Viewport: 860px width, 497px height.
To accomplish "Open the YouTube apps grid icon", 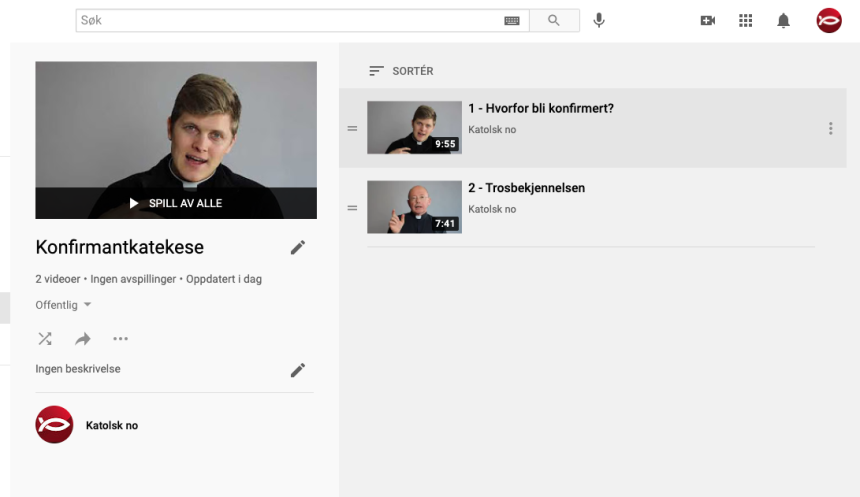I will coord(745,21).
